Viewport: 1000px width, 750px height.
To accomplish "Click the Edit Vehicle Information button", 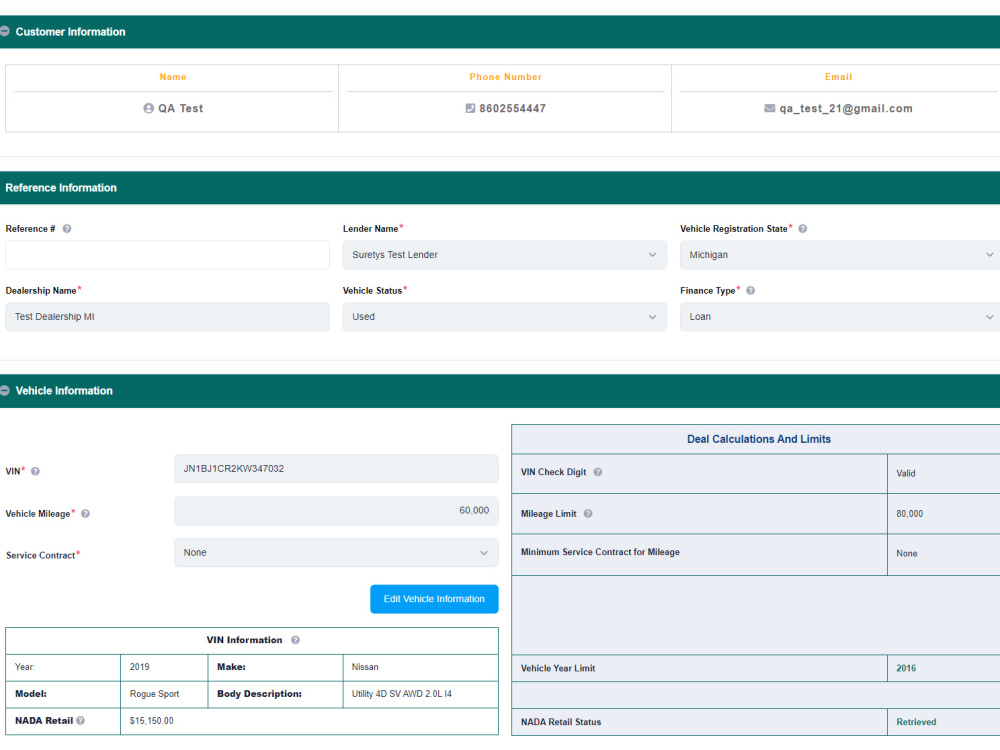I will pyautogui.click(x=433, y=598).
